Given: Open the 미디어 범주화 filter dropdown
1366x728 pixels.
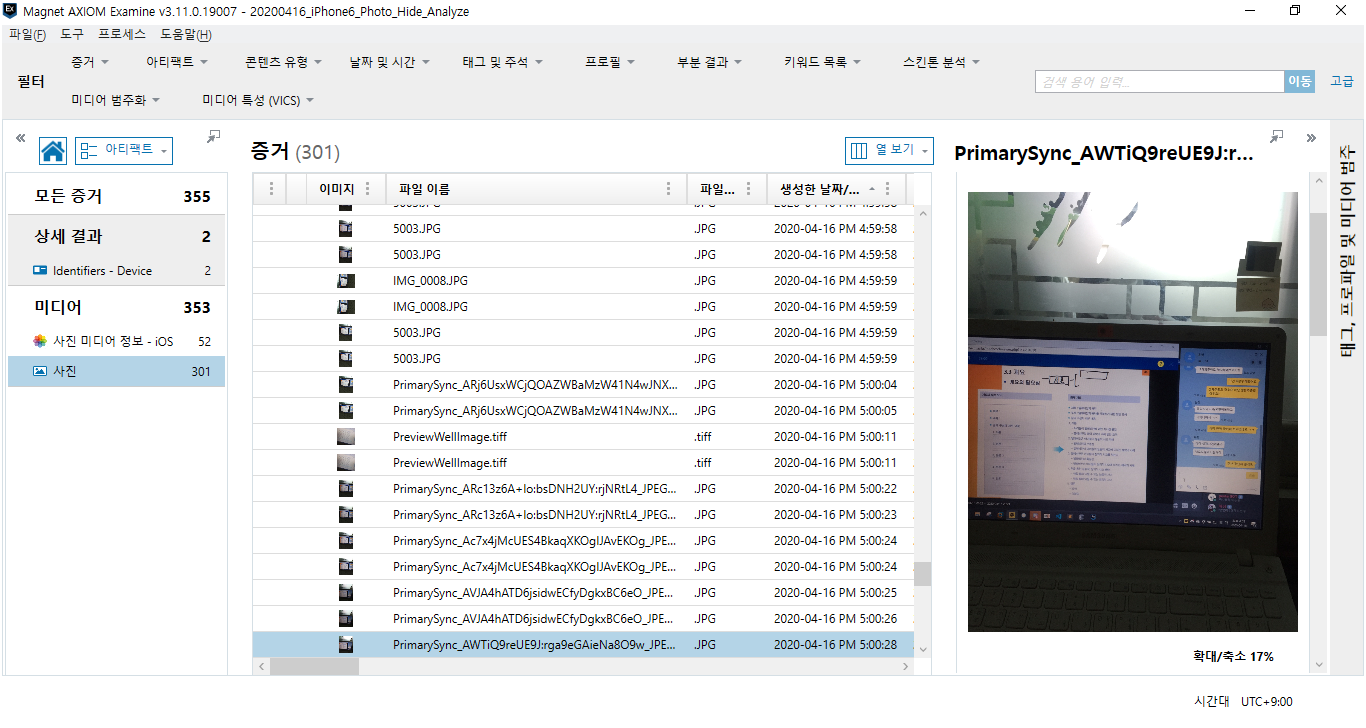Looking at the screenshot, I should (x=116, y=100).
